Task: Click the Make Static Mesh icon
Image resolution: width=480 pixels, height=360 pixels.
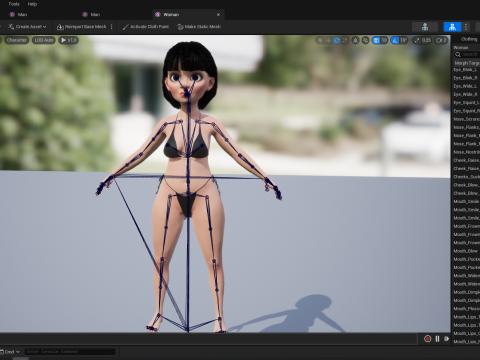Action: point(180,27)
